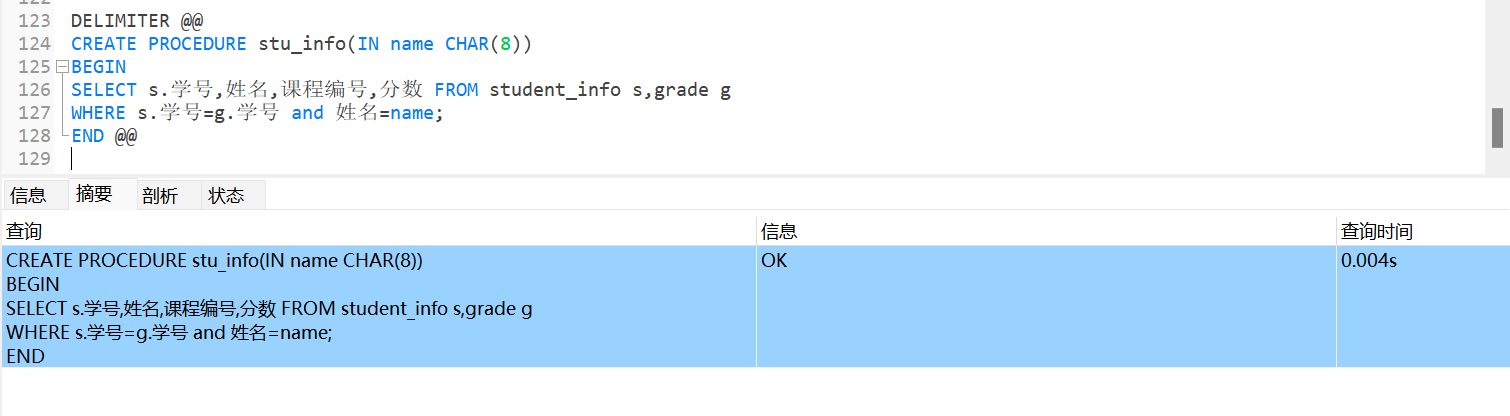The image size is (1510, 416).
Task: Click line number 124 in the gutter
Action: point(34,44)
